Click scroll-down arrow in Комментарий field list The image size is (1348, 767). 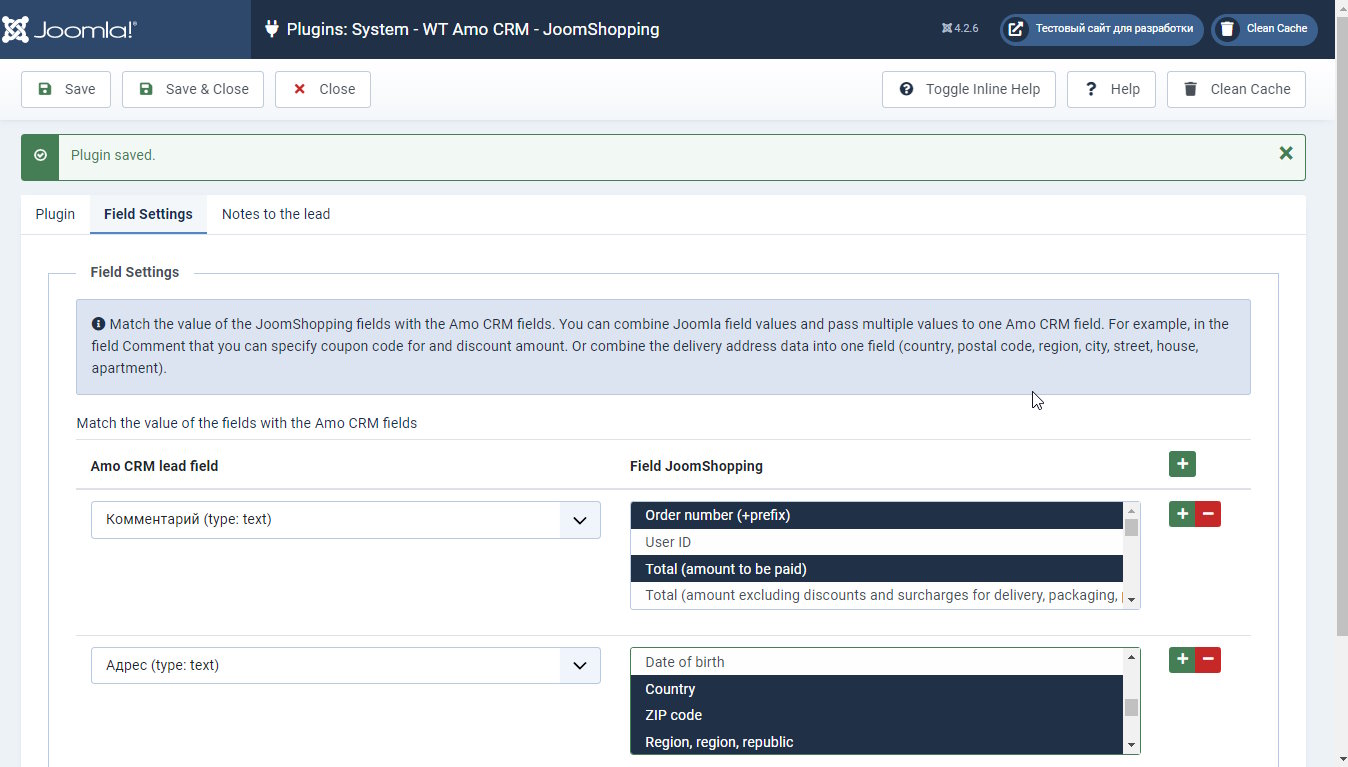1132,600
